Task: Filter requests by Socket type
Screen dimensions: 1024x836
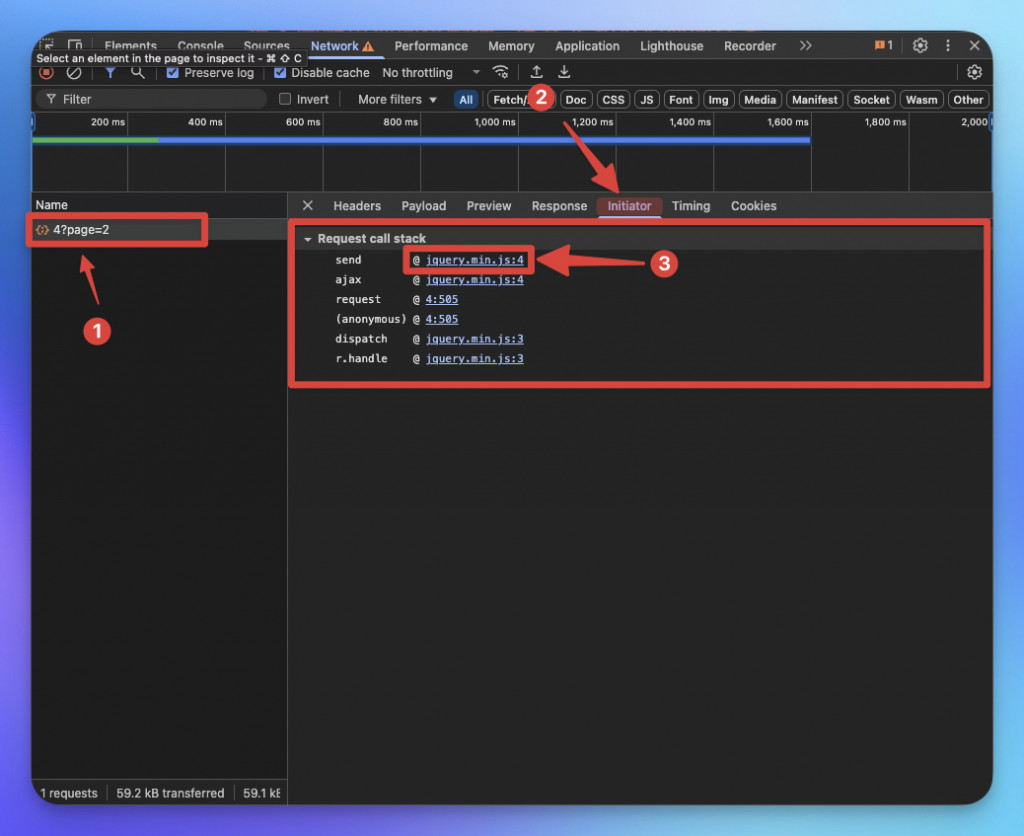Action: (x=871, y=100)
